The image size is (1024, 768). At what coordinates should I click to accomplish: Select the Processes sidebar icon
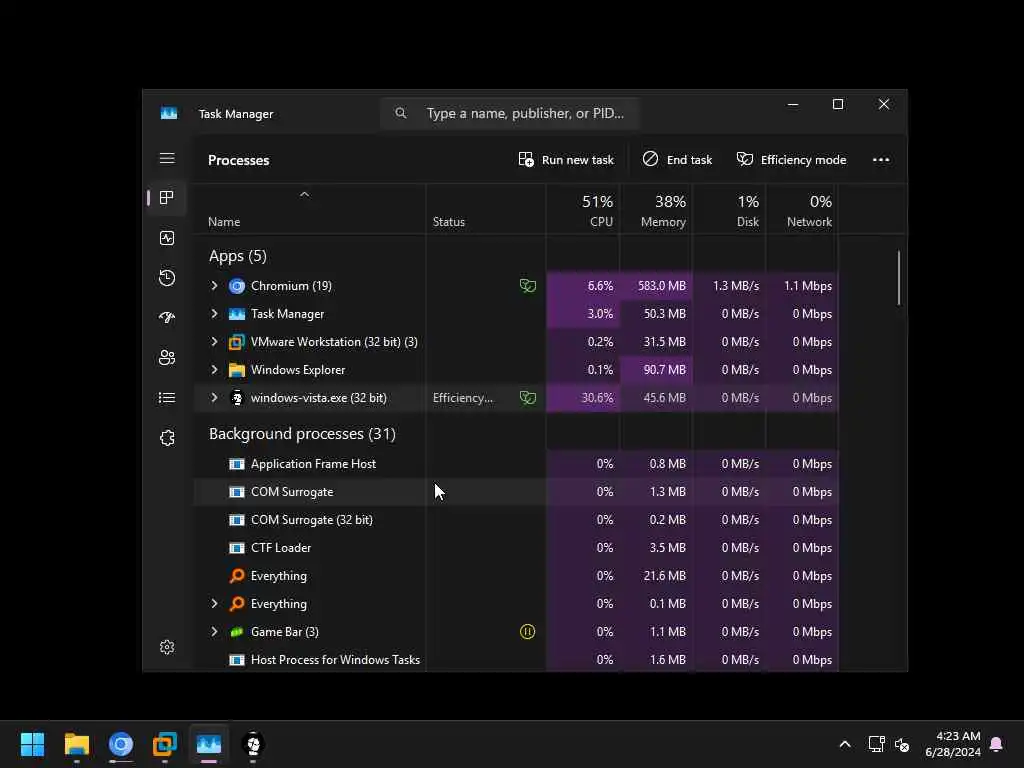[x=167, y=198]
